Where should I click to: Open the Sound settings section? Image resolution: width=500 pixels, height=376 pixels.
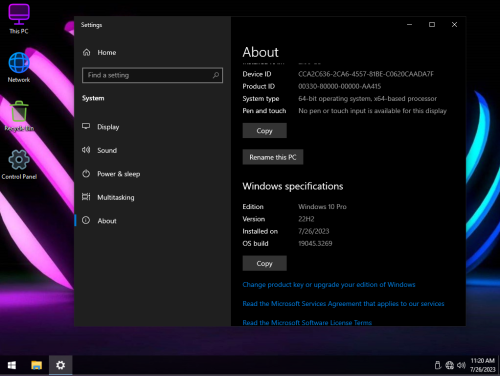(99, 150)
